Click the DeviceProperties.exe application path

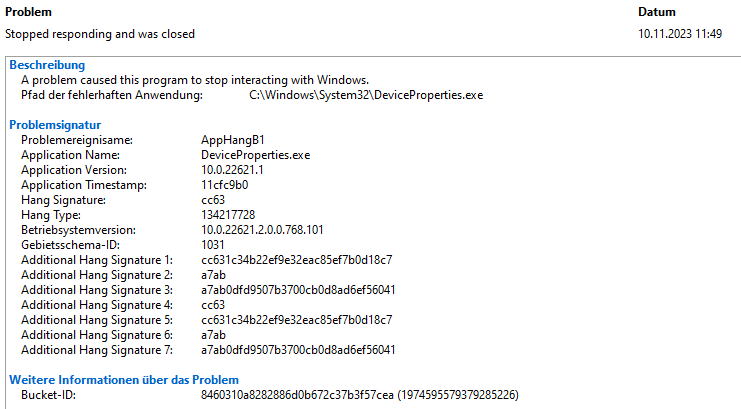(366, 95)
